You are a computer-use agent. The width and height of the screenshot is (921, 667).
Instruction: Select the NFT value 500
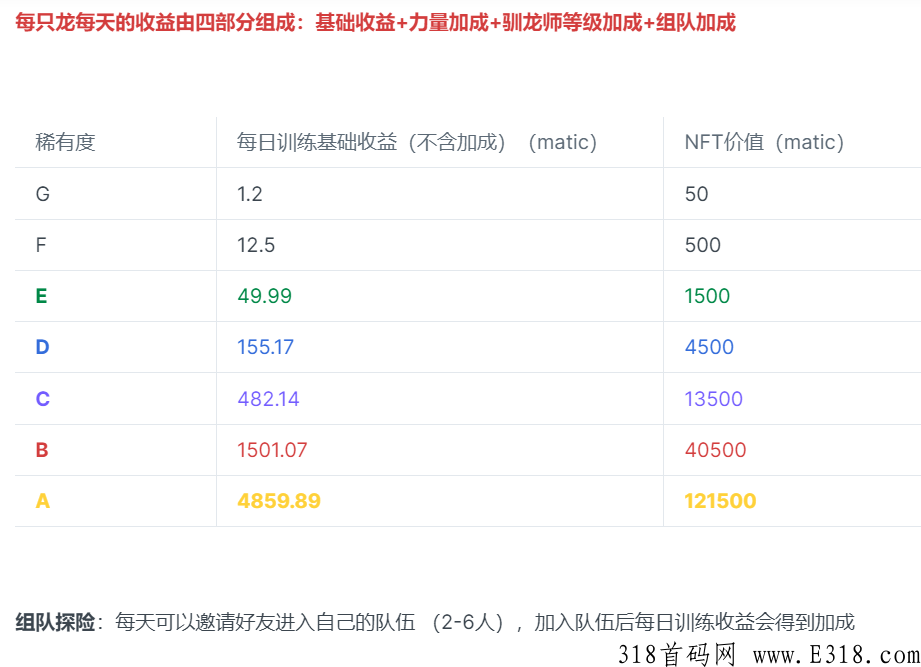tap(702, 245)
